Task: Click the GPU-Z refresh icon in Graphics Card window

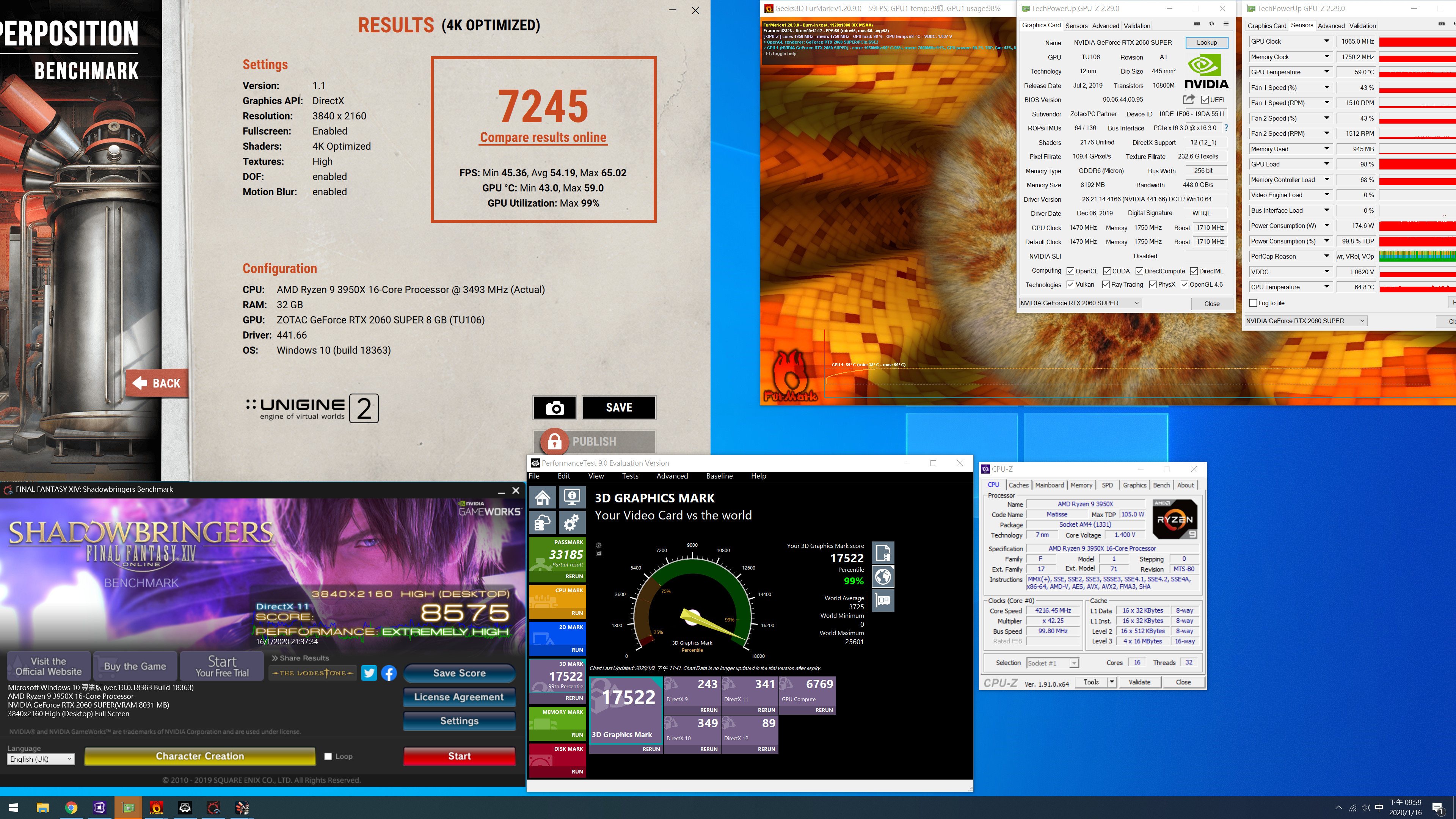Action: pyautogui.click(x=1211, y=24)
